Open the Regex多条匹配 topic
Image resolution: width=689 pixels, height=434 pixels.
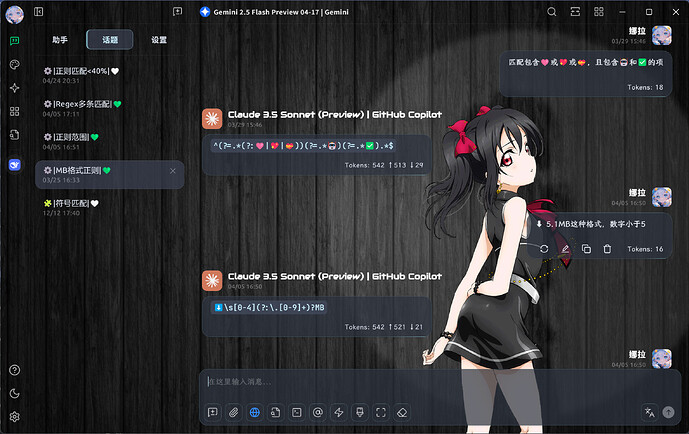pyautogui.click(x=109, y=108)
